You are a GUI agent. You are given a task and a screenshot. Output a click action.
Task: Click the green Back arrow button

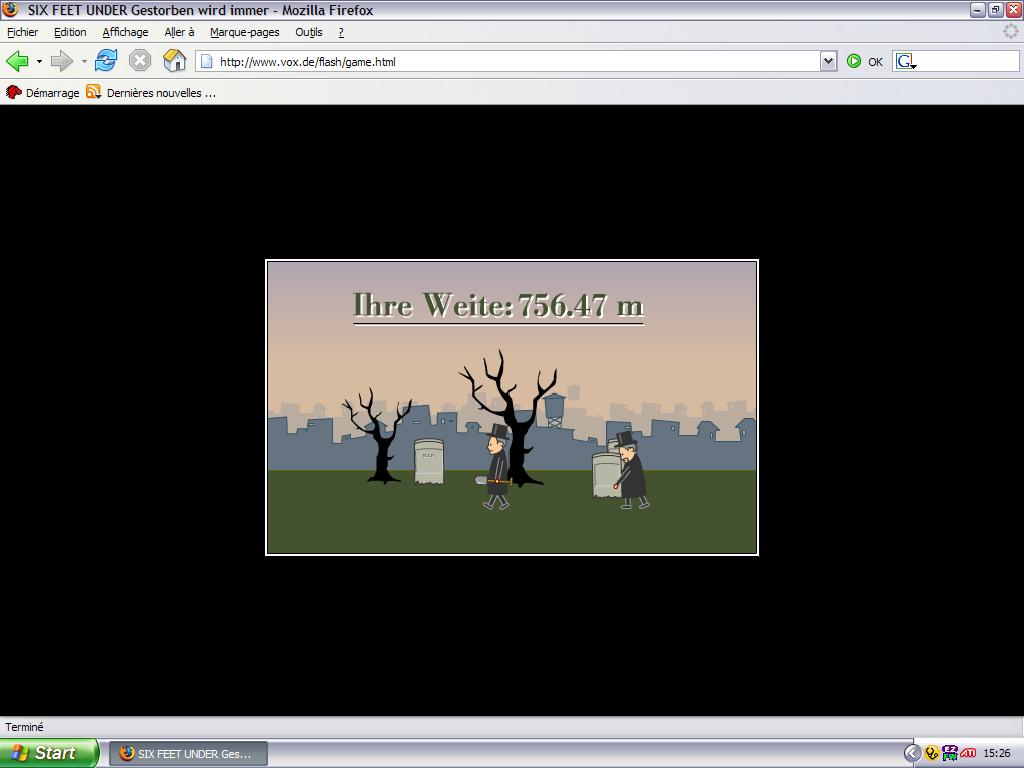coord(17,61)
